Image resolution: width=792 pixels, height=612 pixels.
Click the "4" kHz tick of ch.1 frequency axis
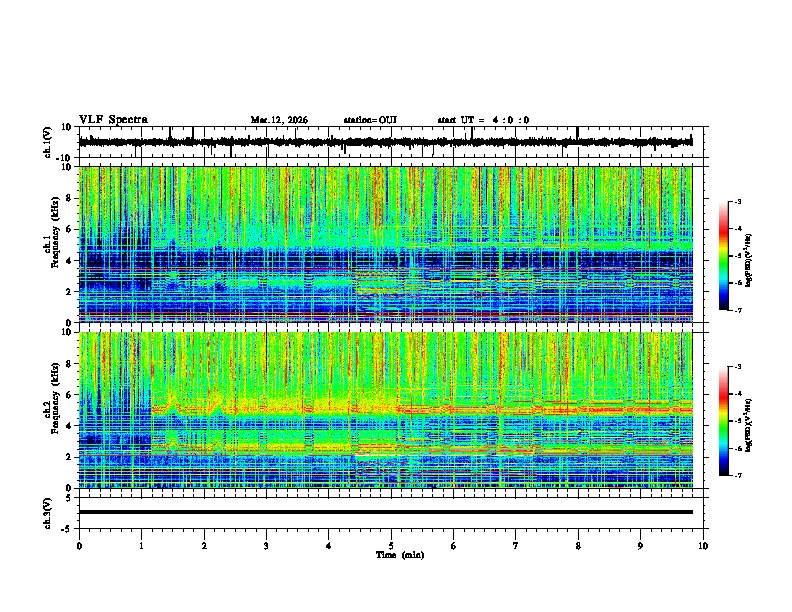coord(70,261)
